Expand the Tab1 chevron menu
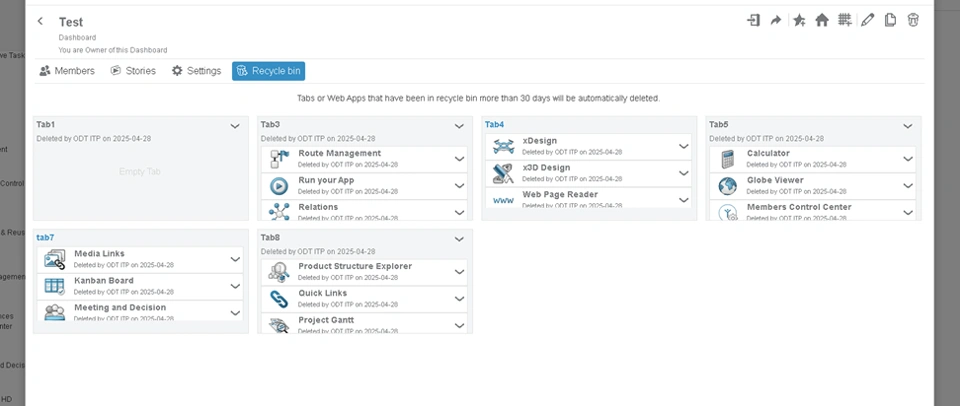Image resolution: width=960 pixels, height=406 pixels. [235, 126]
